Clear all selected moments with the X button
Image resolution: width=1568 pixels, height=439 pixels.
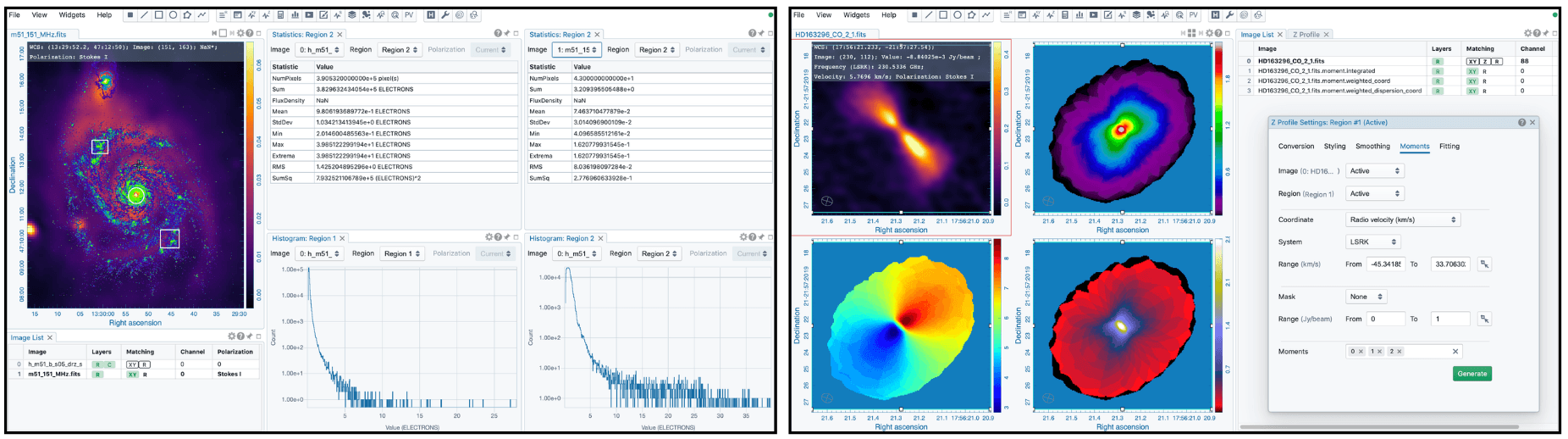coord(1455,351)
